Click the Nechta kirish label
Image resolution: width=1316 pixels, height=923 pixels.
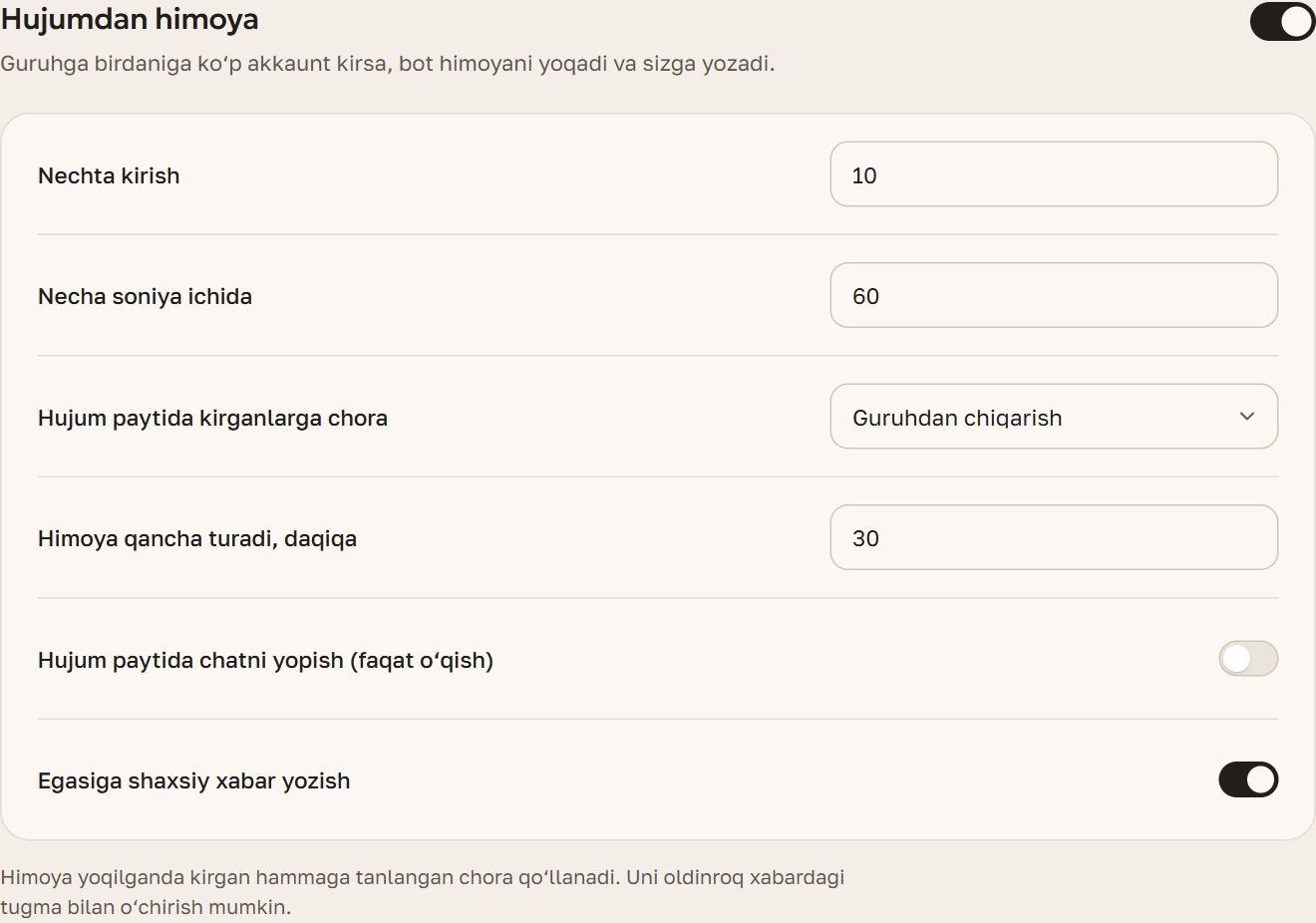(x=109, y=175)
